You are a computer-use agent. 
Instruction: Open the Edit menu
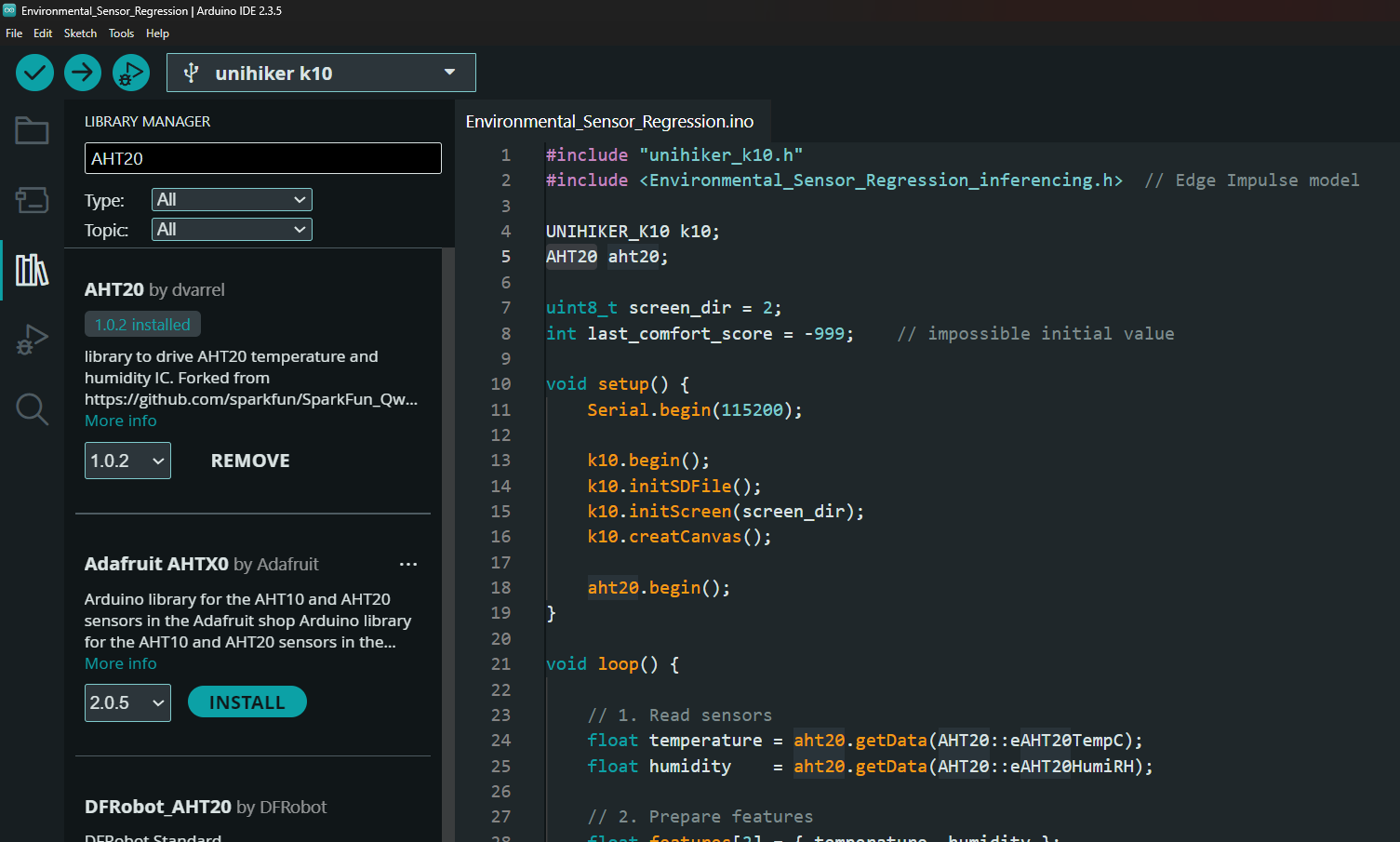[43, 33]
